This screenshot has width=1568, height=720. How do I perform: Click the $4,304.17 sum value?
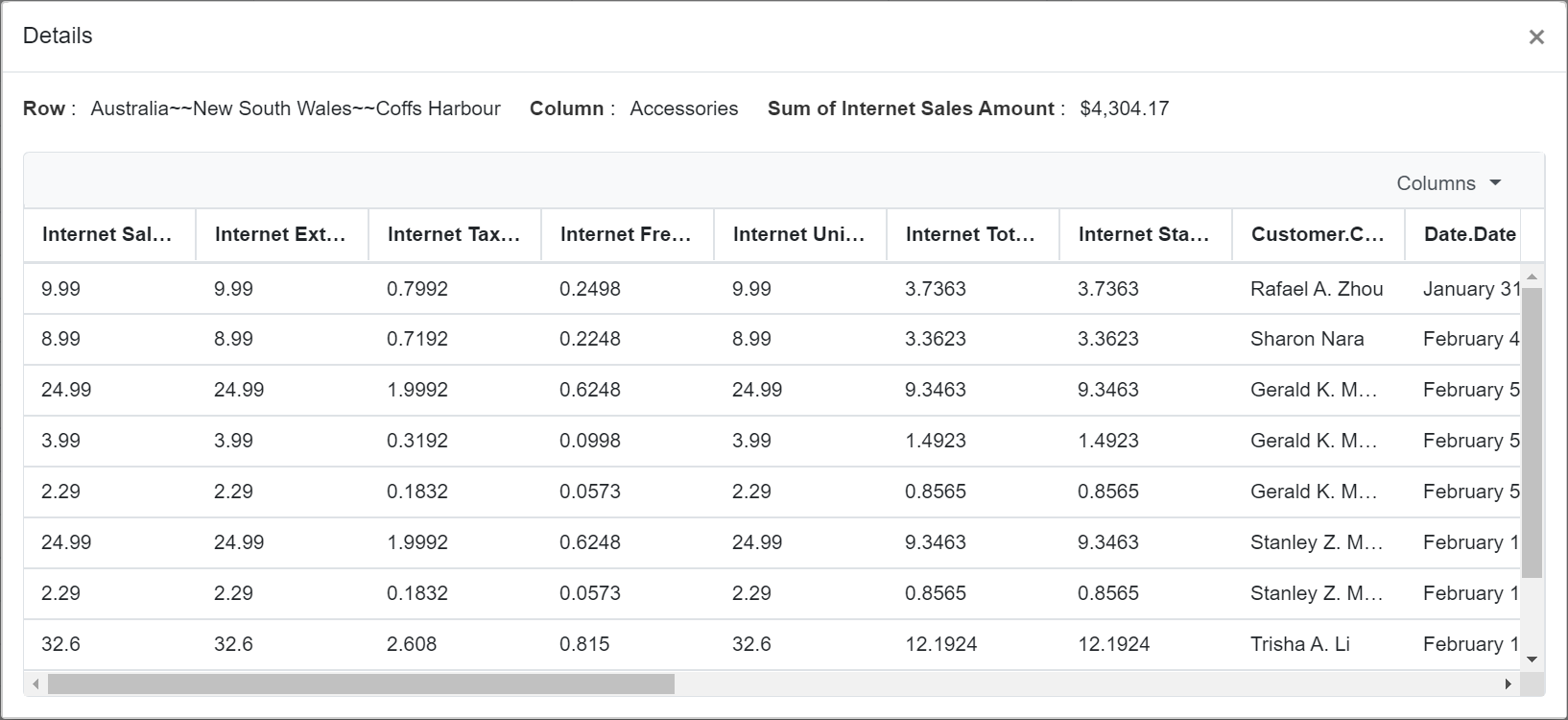coord(1124,108)
